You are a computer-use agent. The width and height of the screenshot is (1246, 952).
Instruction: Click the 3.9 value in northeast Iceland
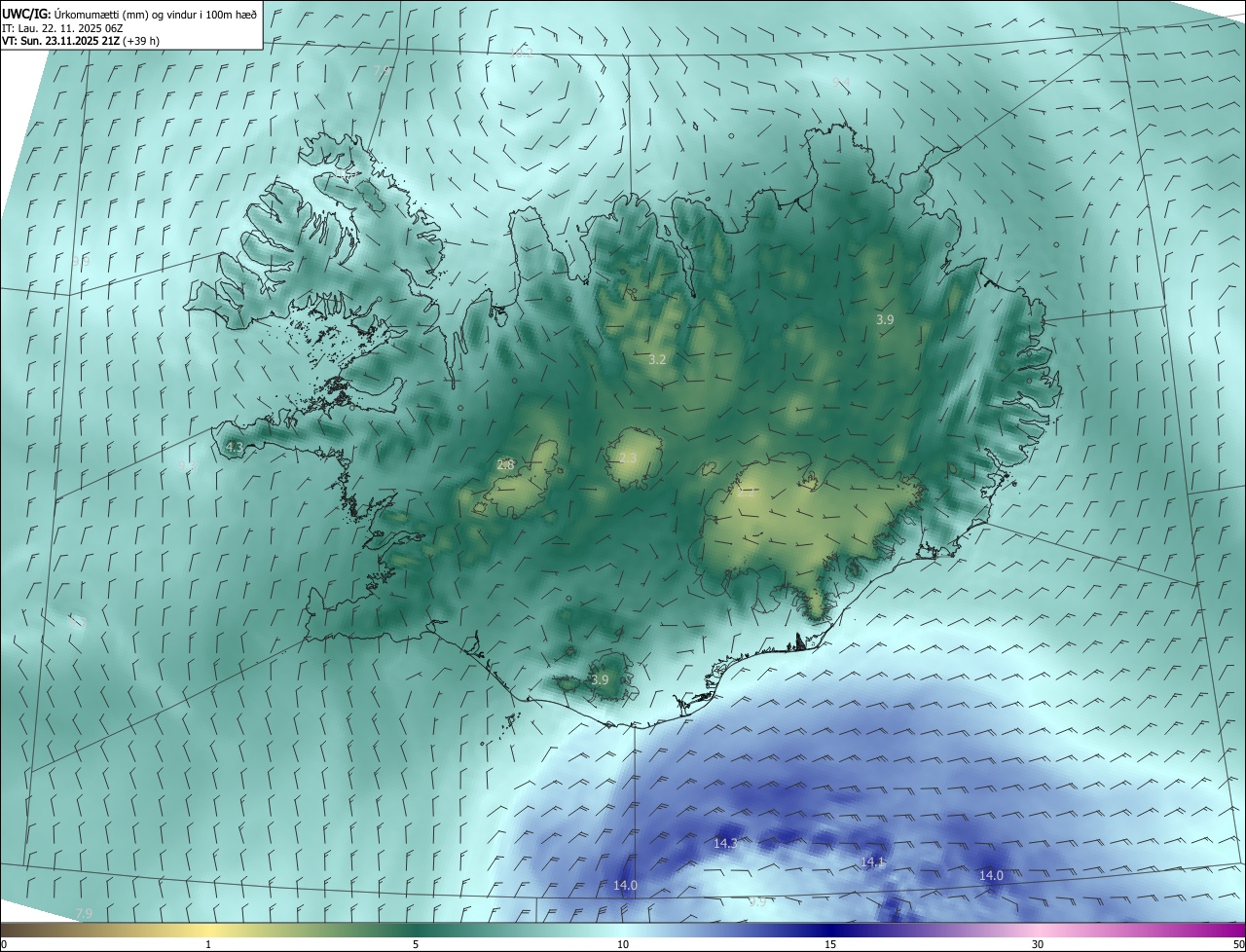coord(885,319)
